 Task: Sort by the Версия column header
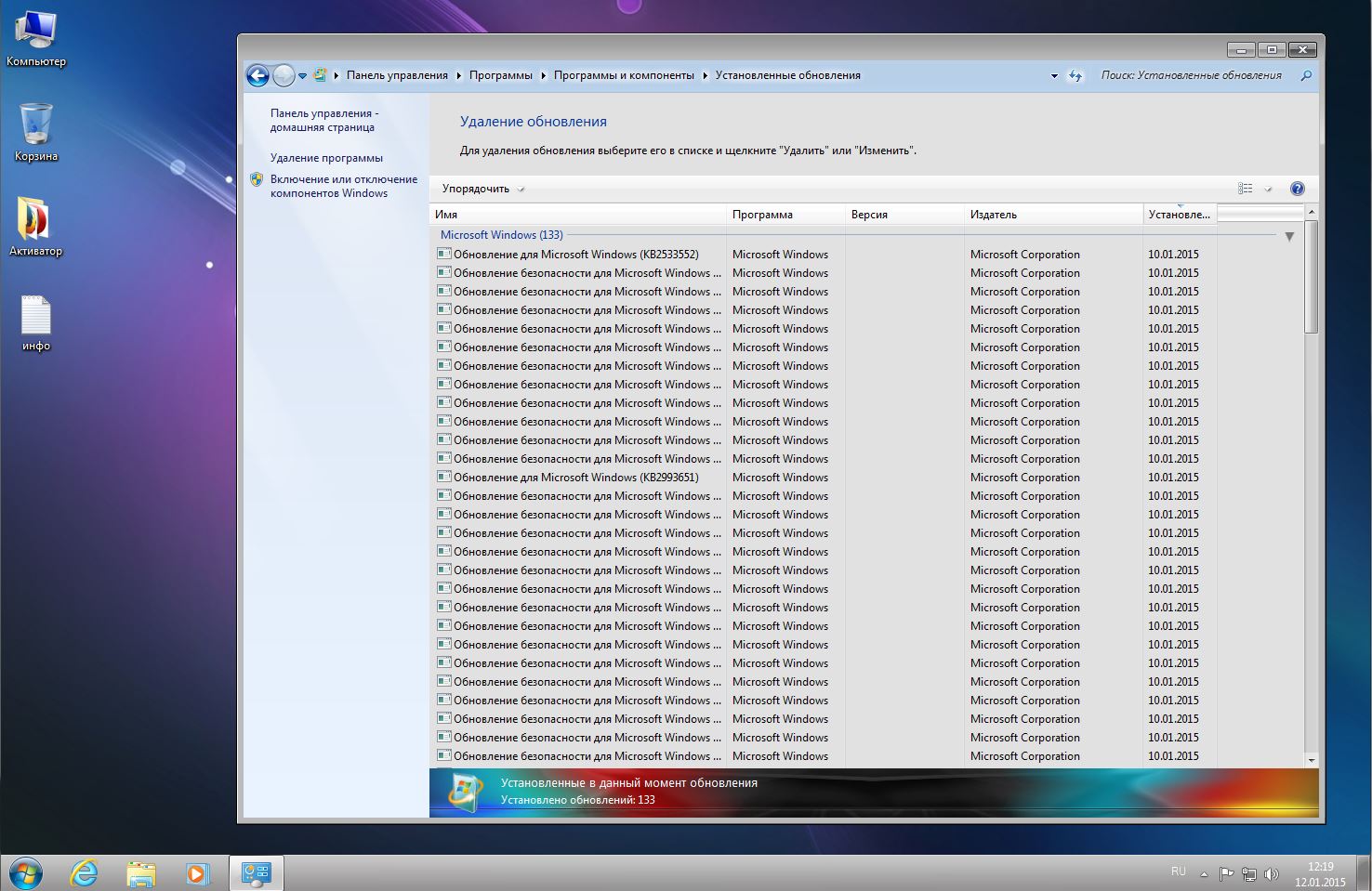point(904,215)
